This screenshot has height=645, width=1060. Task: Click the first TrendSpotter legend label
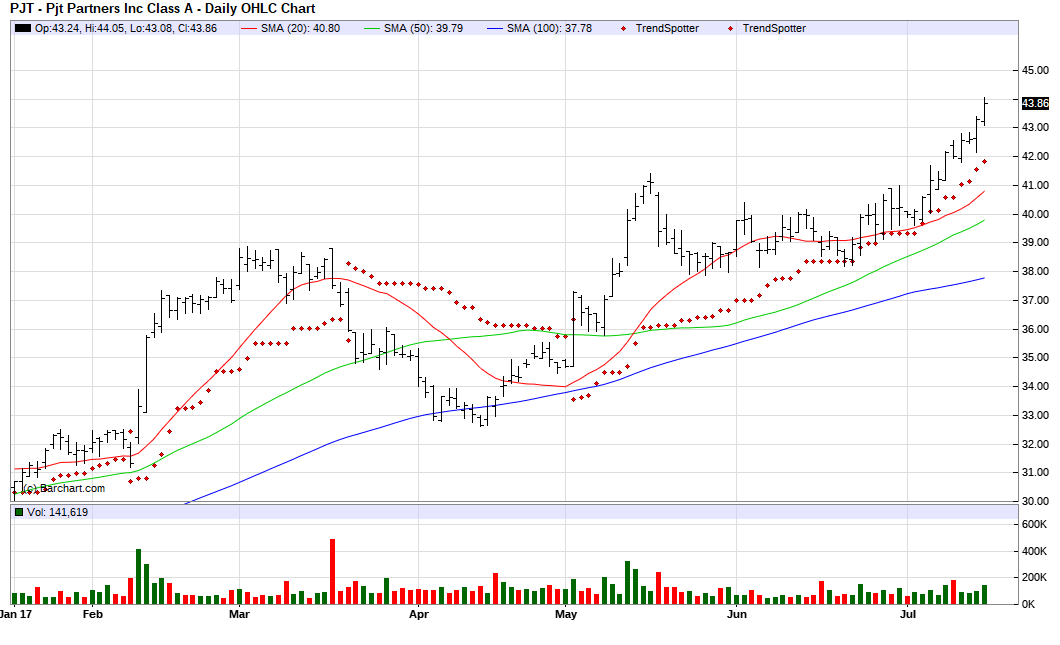tap(667, 28)
